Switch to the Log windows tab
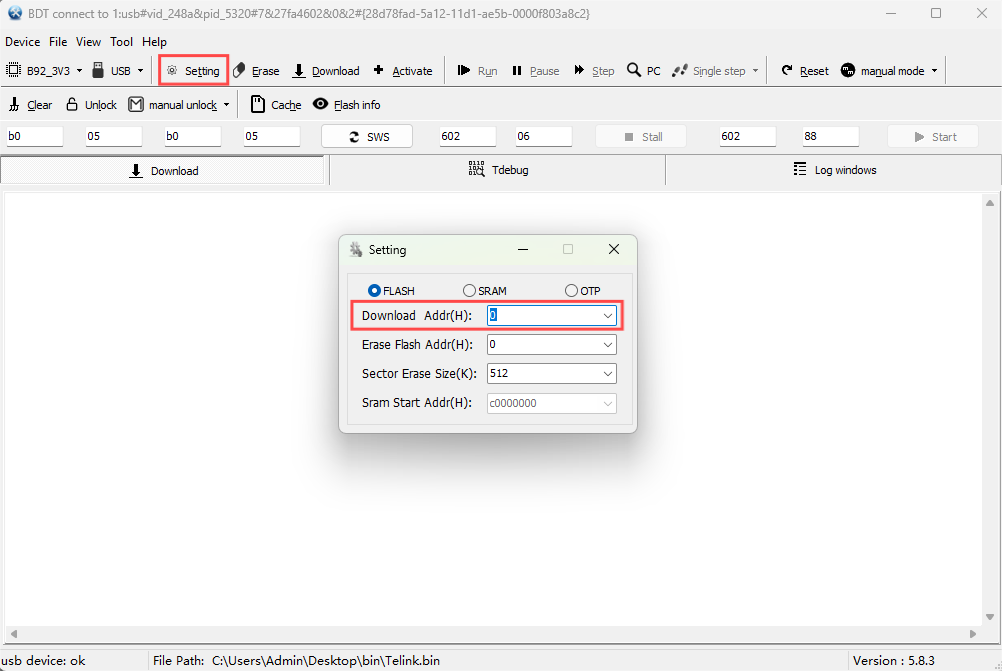 click(834, 170)
